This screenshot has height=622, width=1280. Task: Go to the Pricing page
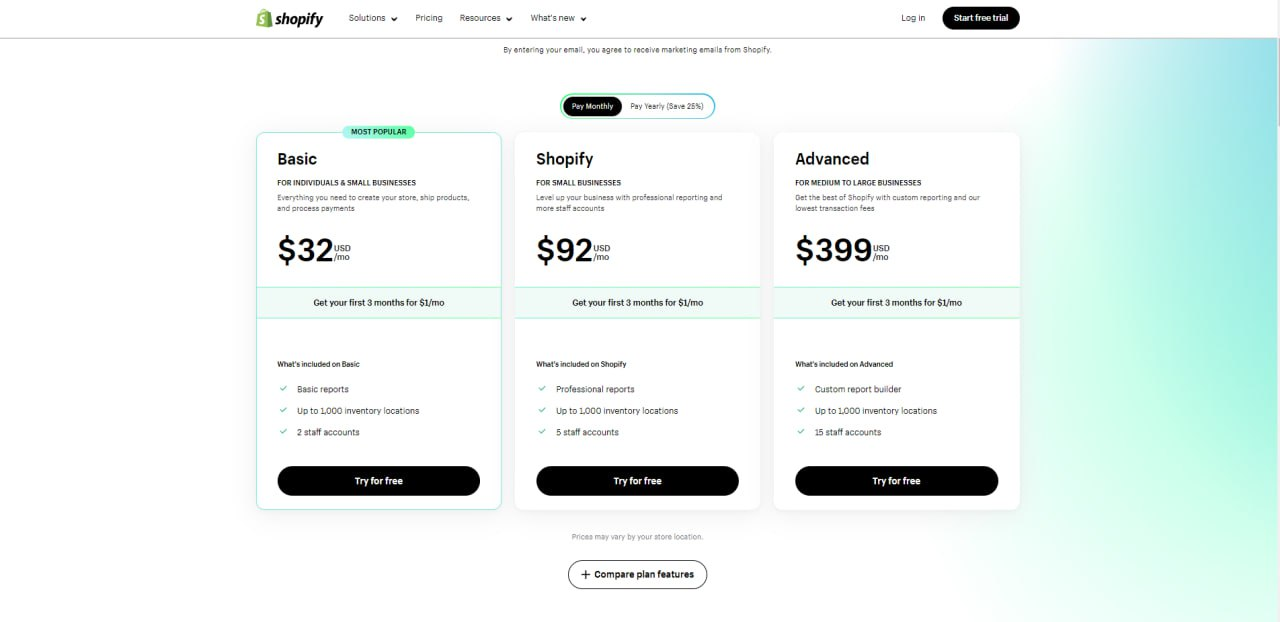tap(429, 18)
